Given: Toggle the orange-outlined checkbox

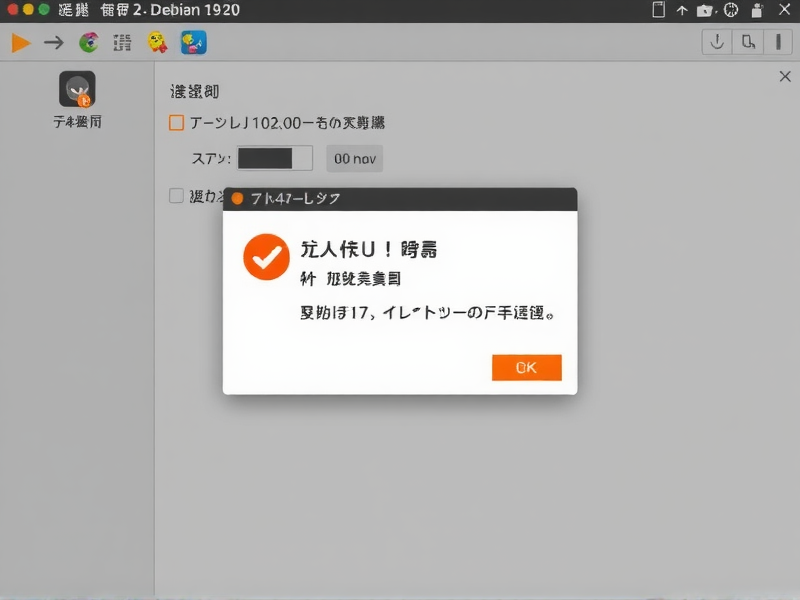Looking at the screenshot, I should tap(177, 123).
